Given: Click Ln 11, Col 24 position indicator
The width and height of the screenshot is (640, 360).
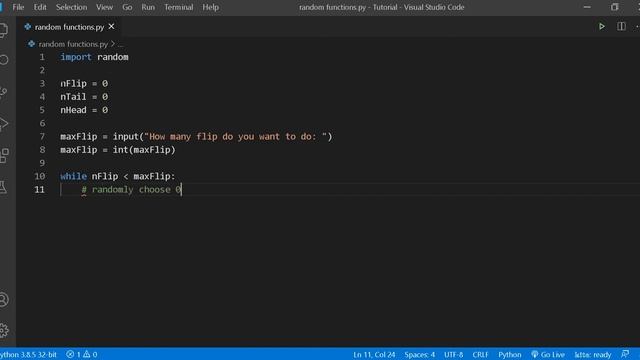Looking at the screenshot, I should pyautogui.click(x=374, y=354).
